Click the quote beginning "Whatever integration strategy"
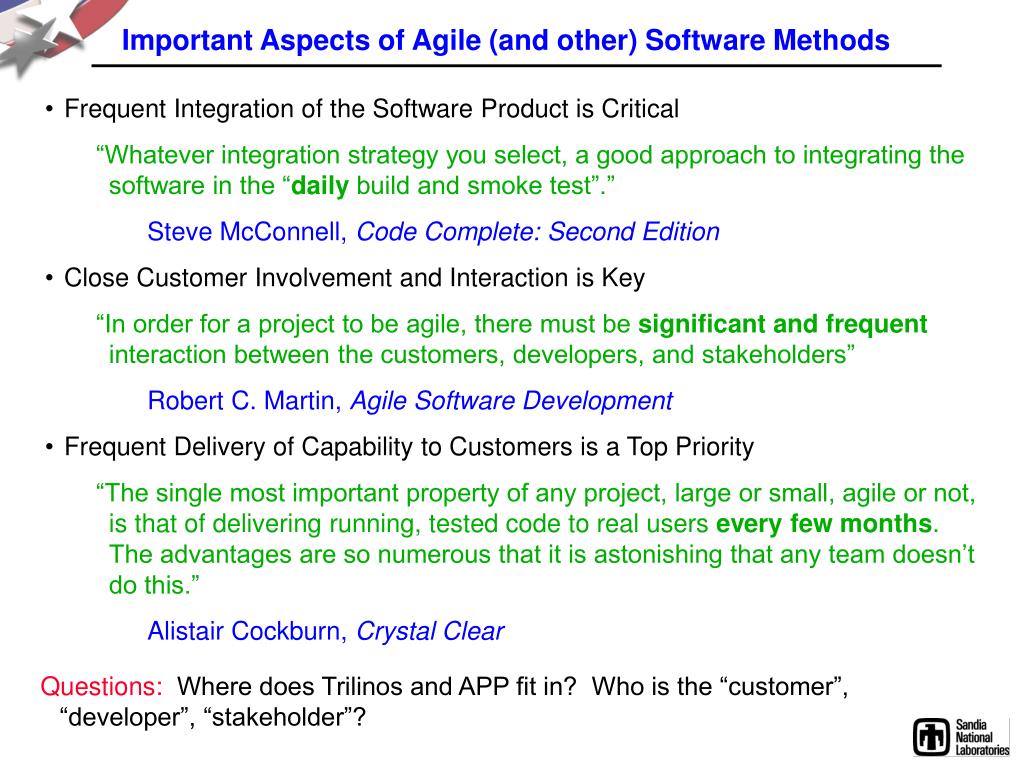The image size is (1024, 768). click(530, 170)
